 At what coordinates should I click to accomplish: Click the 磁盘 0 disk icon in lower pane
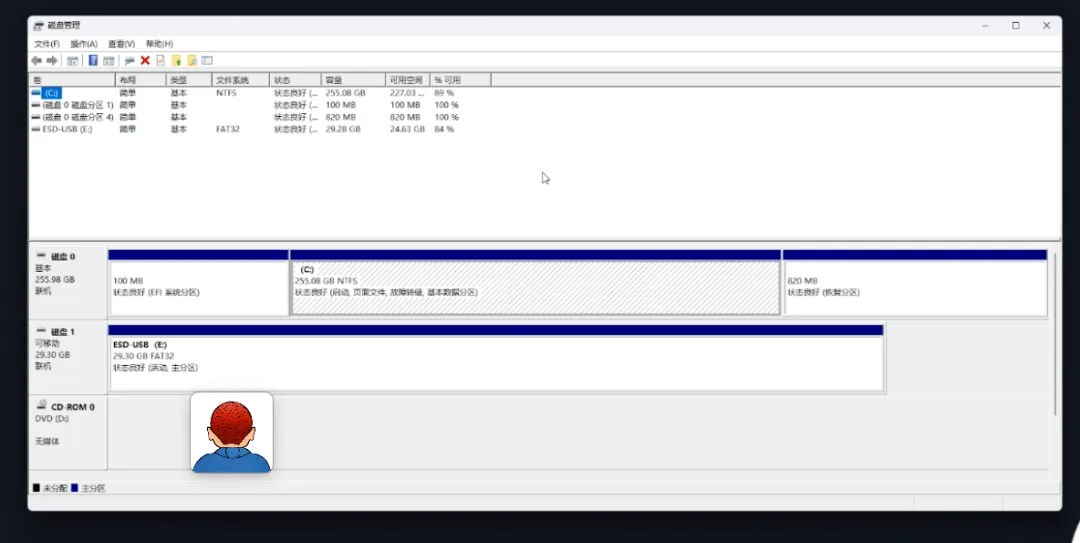pos(41,256)
